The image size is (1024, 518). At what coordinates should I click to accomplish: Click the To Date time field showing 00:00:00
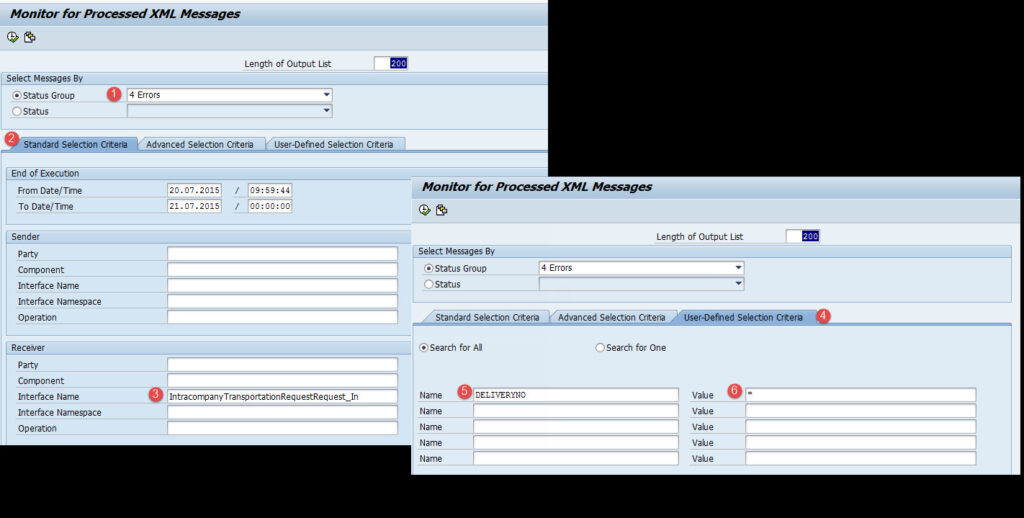pos(269,206)
